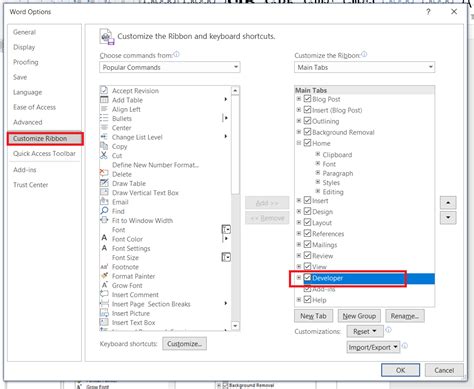This screenshot has width=474, height=389.
Task: Expand the Insert tab tree node
Action: (299, 200)
